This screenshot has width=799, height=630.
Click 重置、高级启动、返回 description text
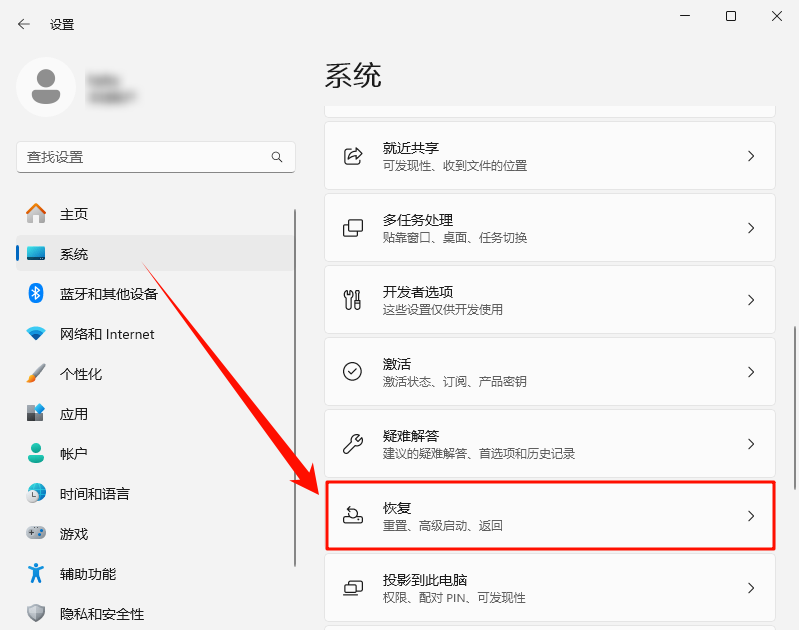pyautogui.click(x=442, y=526)
